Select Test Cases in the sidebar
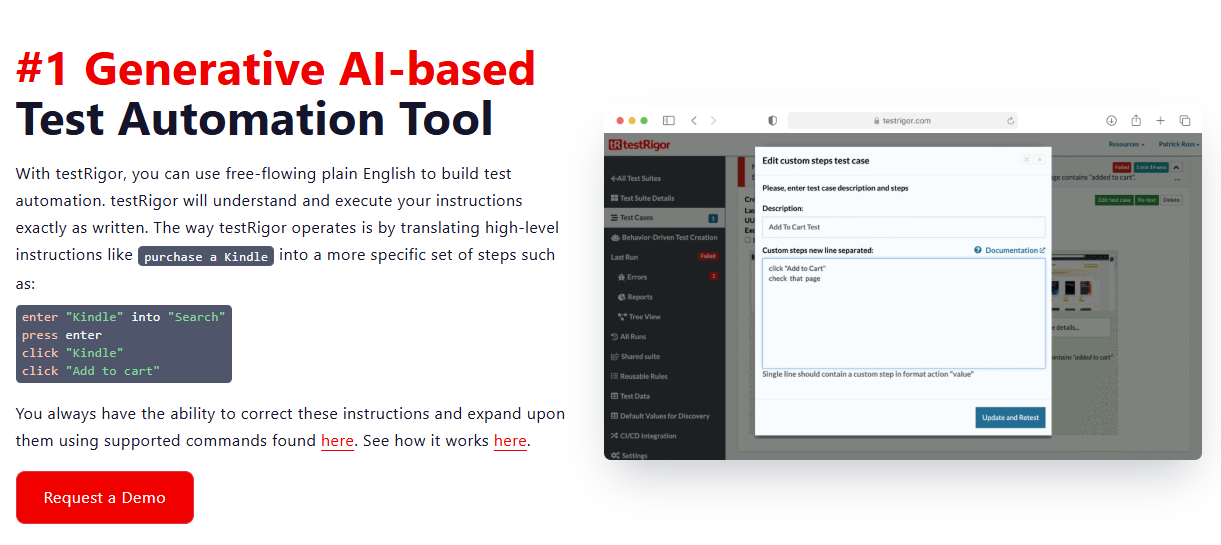Screen dimensions: 1221x545 pyautogui.click(x=637, y=218)
